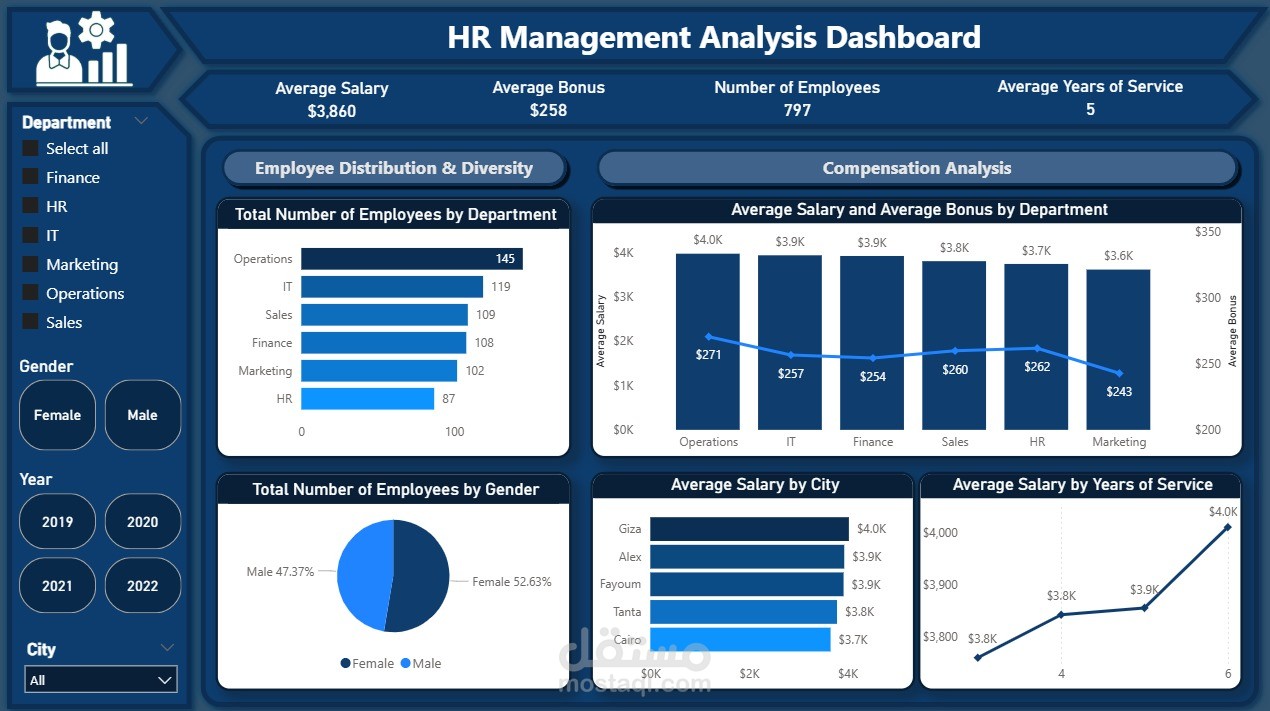This screenshot has height=711, width=1270.
Task: Click the $3.8K point at year 4
Action: [x=1061, y=614]
